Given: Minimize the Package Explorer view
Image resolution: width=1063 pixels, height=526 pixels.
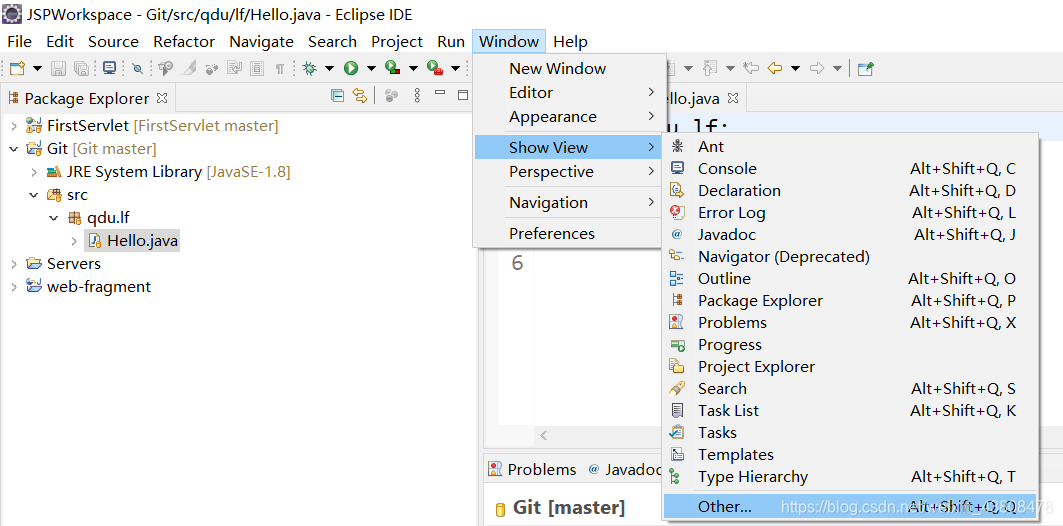Looking at the screenshot, I should click(440, 93).
